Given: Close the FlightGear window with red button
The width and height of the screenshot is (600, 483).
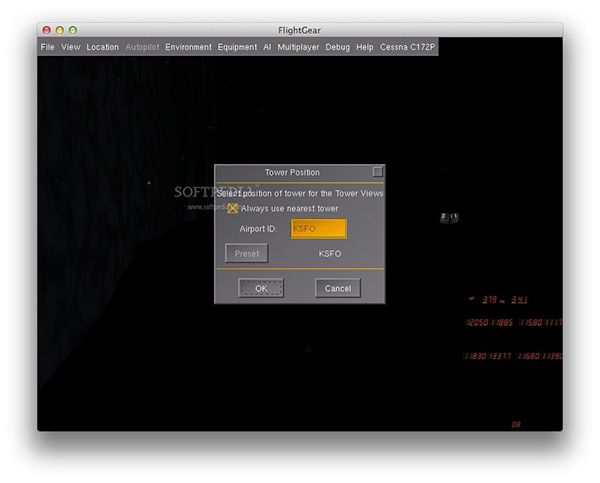Looking at the screenshot, I should [46, 31].
